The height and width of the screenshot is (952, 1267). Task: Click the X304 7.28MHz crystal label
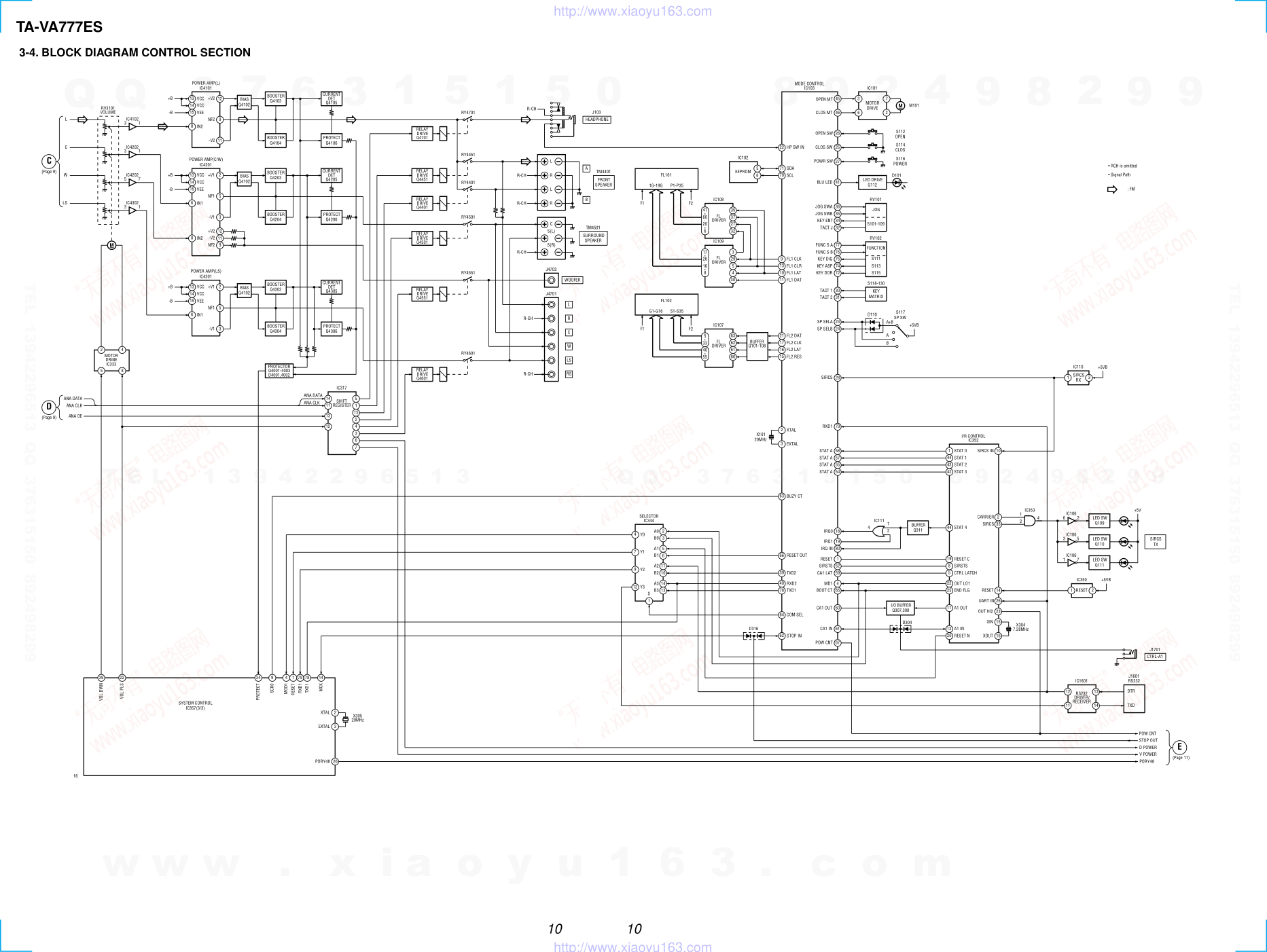[x=1020, y=627]
